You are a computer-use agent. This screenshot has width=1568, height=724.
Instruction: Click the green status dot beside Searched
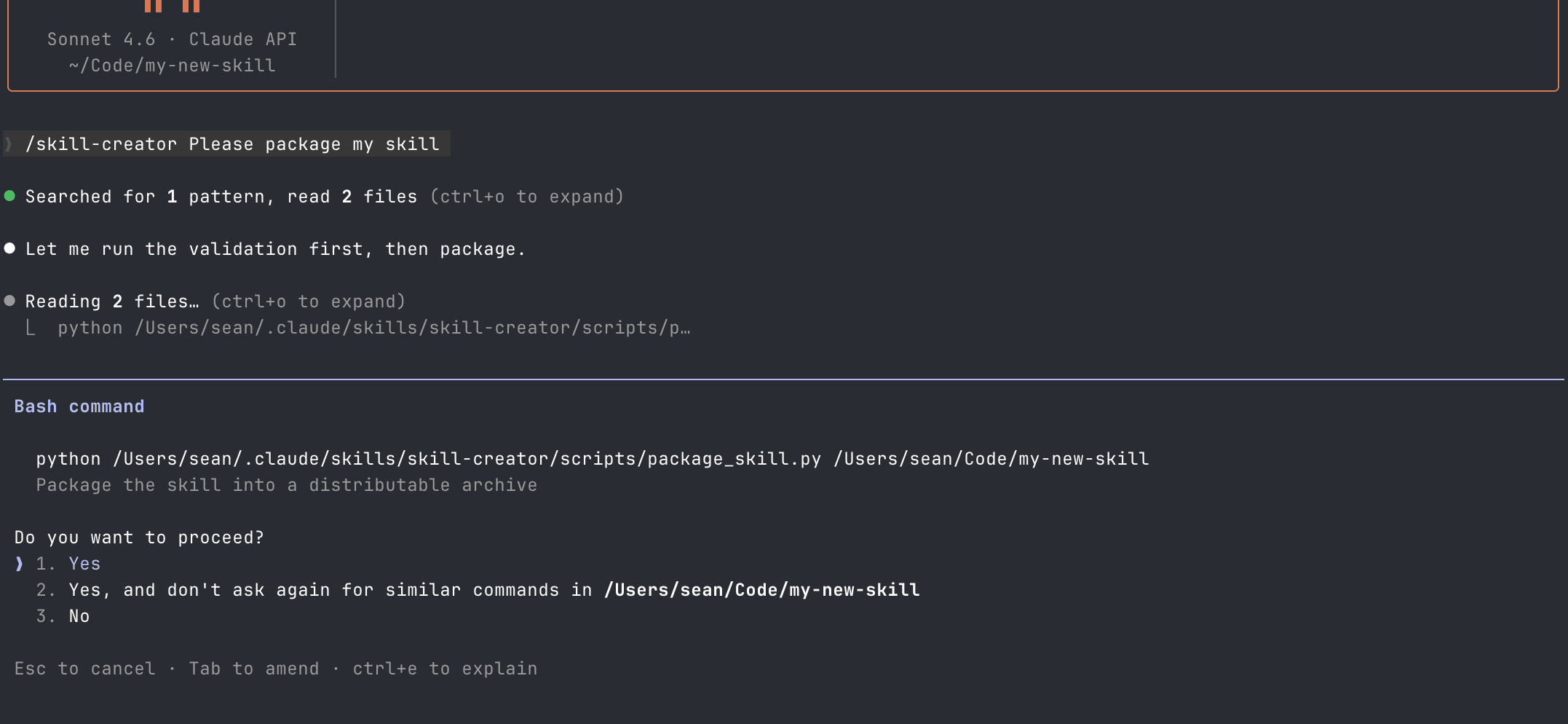10,196
